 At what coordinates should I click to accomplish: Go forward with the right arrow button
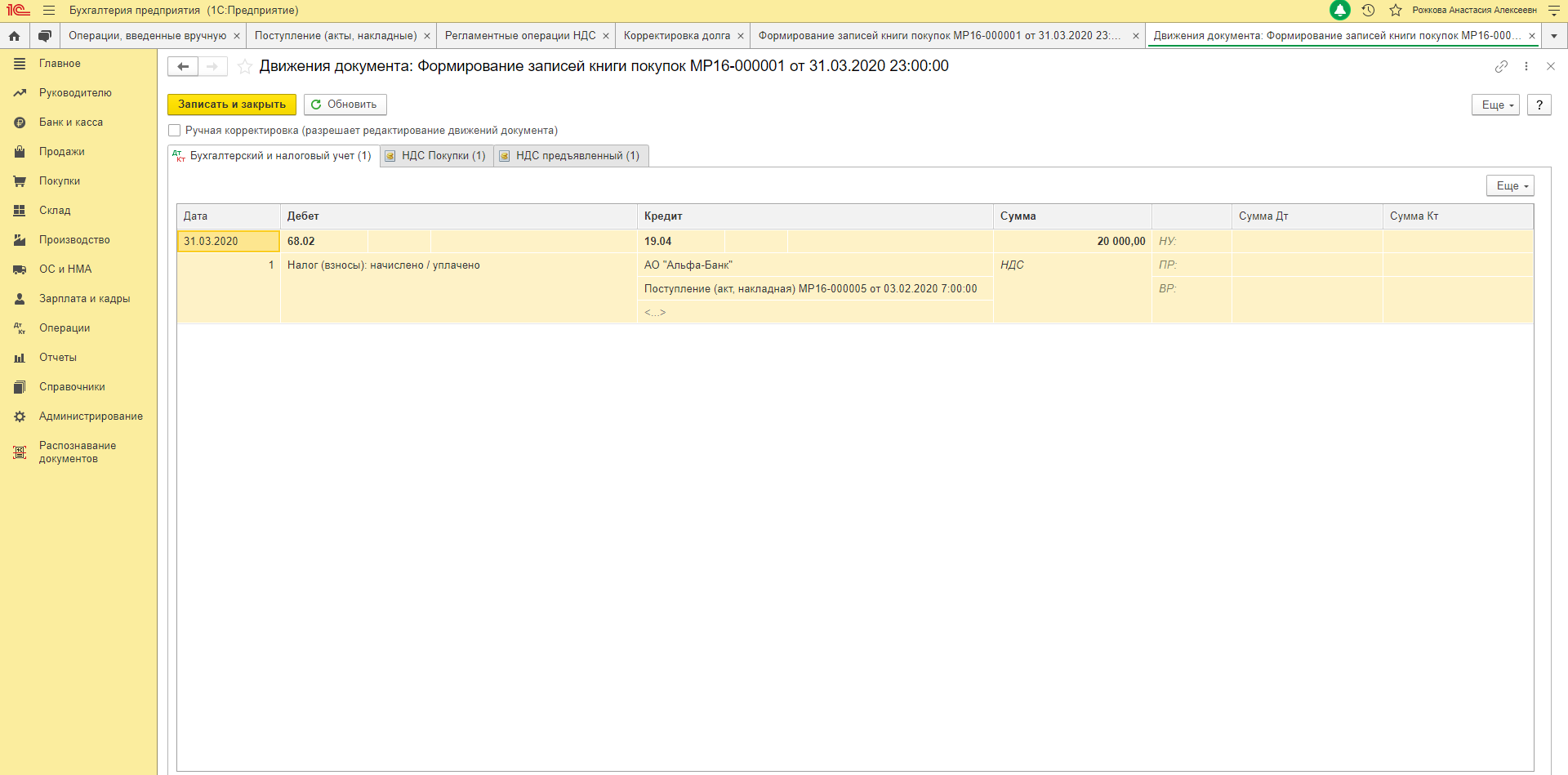pos(212,67)
